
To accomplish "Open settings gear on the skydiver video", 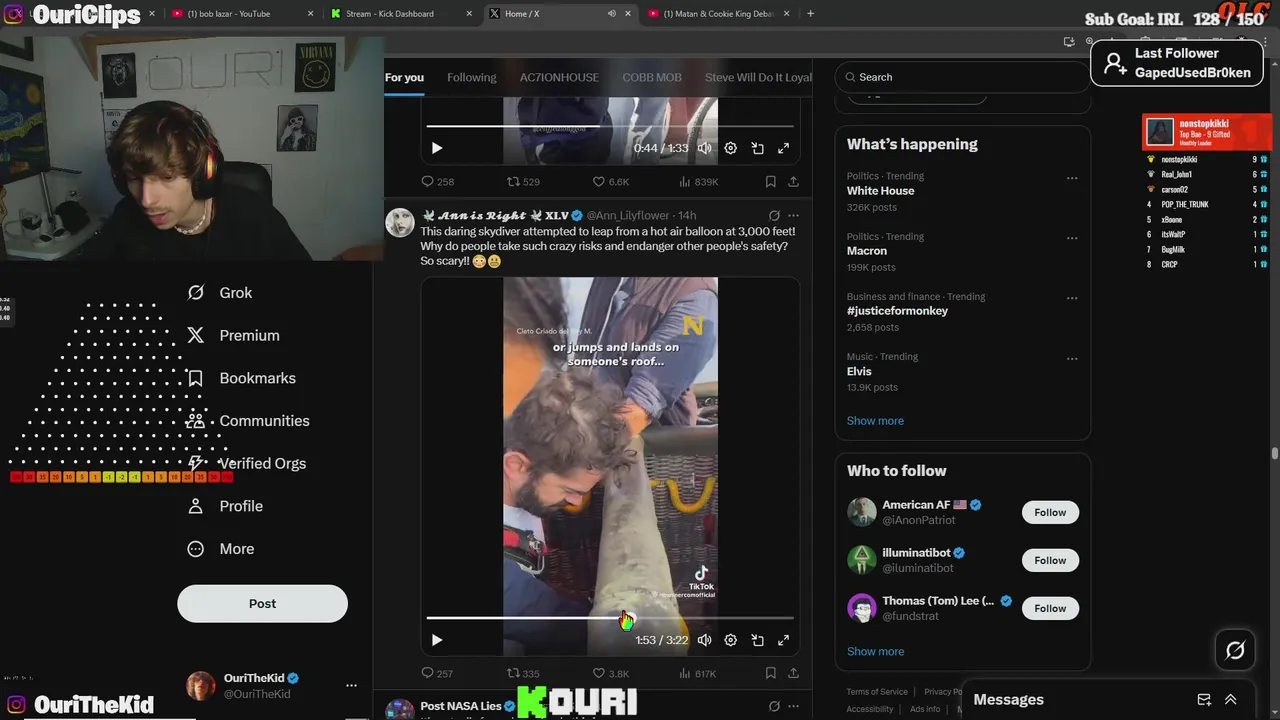I will 731,640.
